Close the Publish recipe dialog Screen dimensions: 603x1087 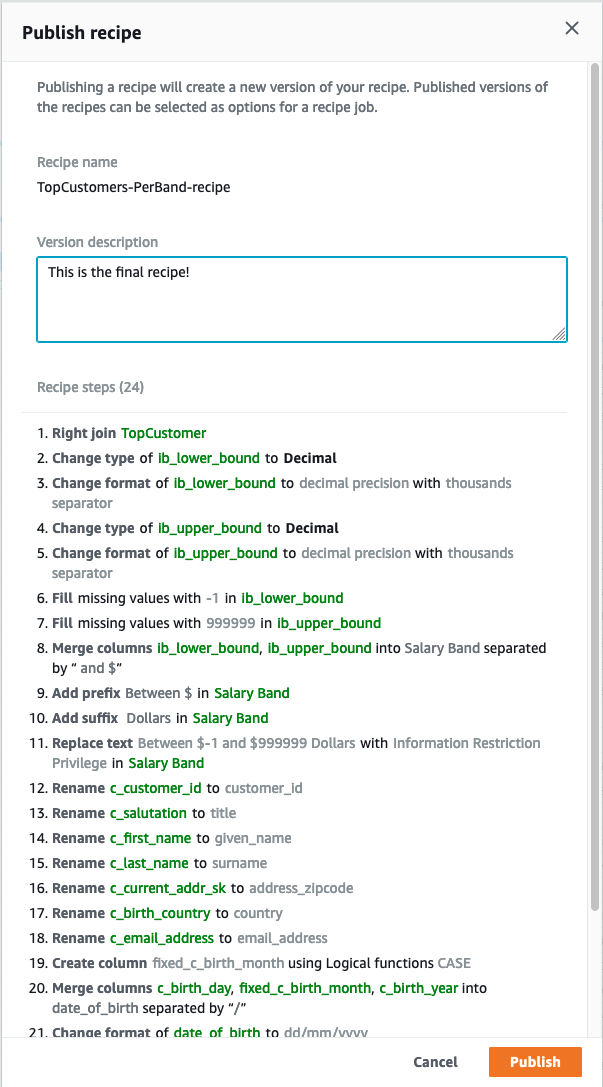pyautogui.click(x=572, y=28)
